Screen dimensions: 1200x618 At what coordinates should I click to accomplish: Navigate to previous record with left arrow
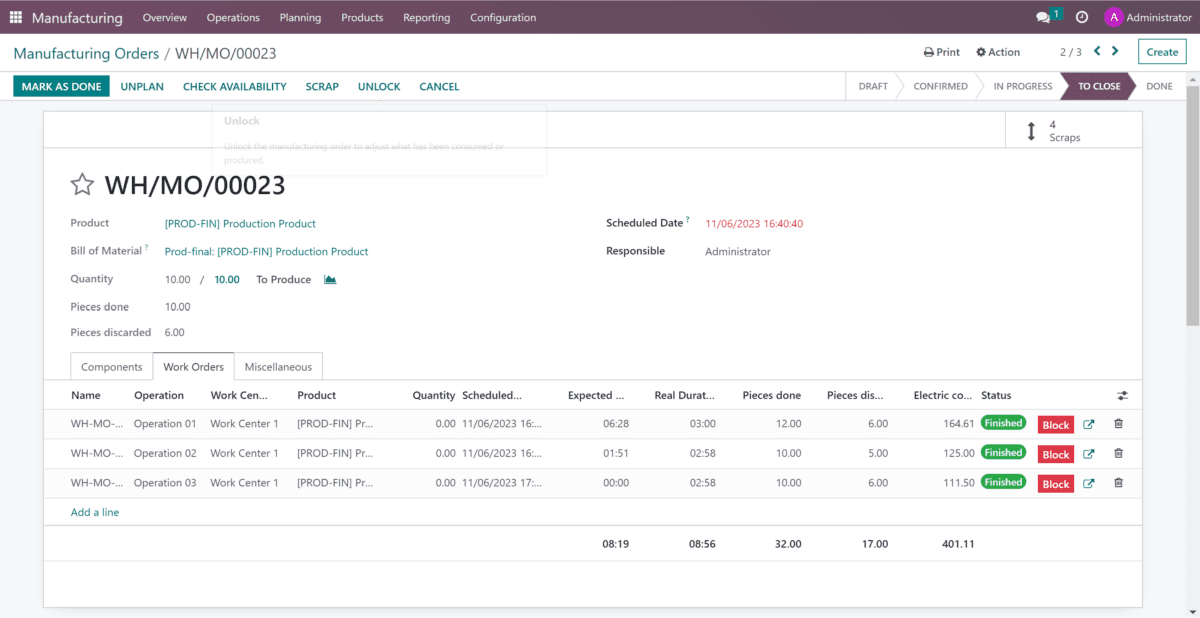coord(1097,51)
